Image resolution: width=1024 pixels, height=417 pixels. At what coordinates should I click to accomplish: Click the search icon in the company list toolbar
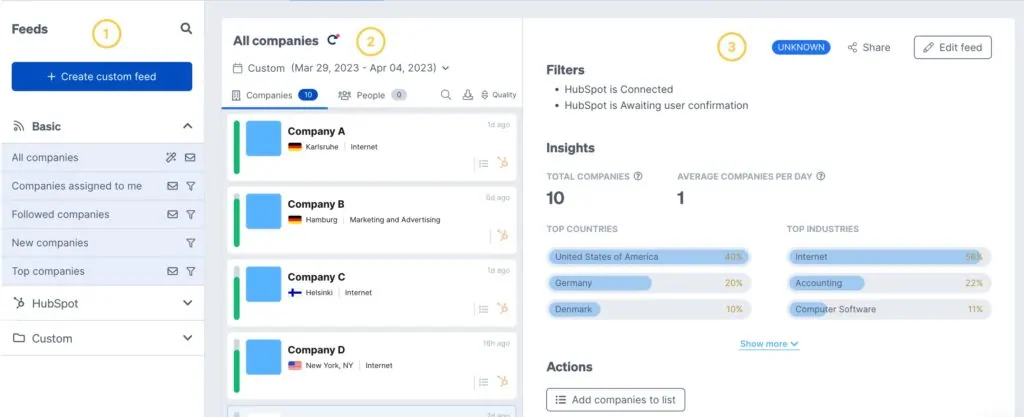pyautogui.click(x=446, y=95)
